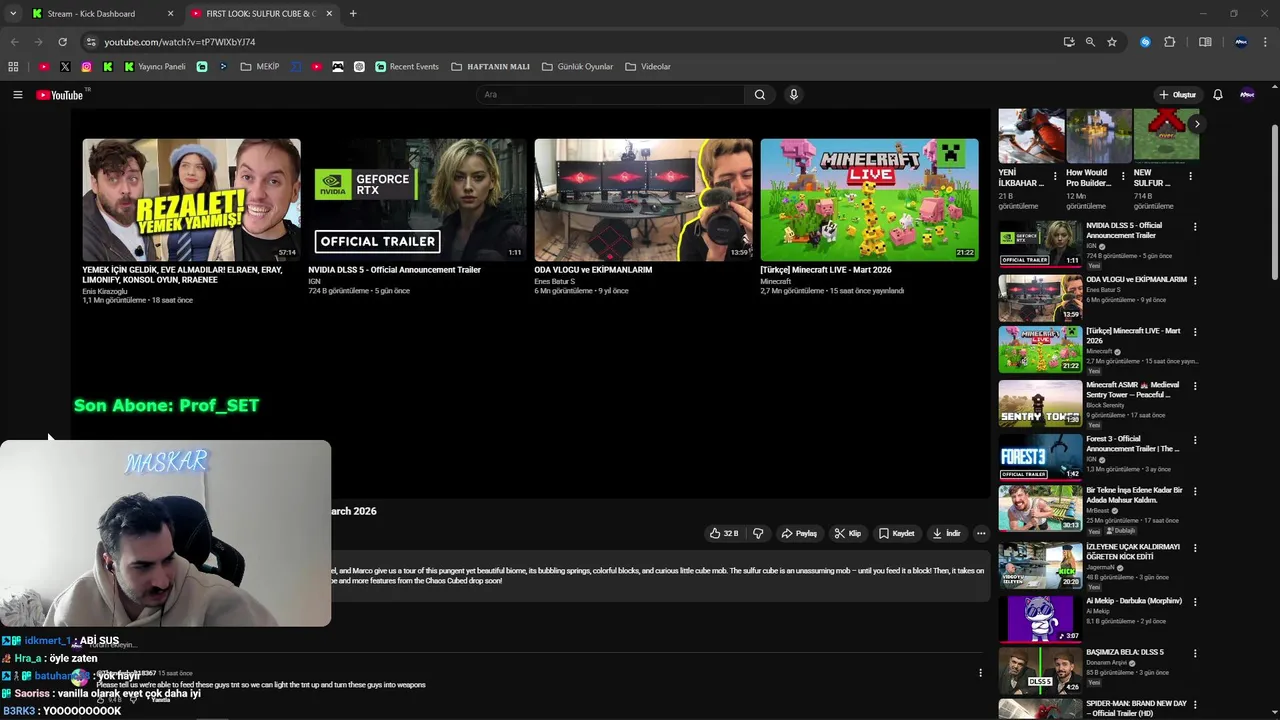This screenshot has width=1280, height=720.
Task: Expand the Günlük Oyunlar bookmarks folder
Action: click(577, 67)
